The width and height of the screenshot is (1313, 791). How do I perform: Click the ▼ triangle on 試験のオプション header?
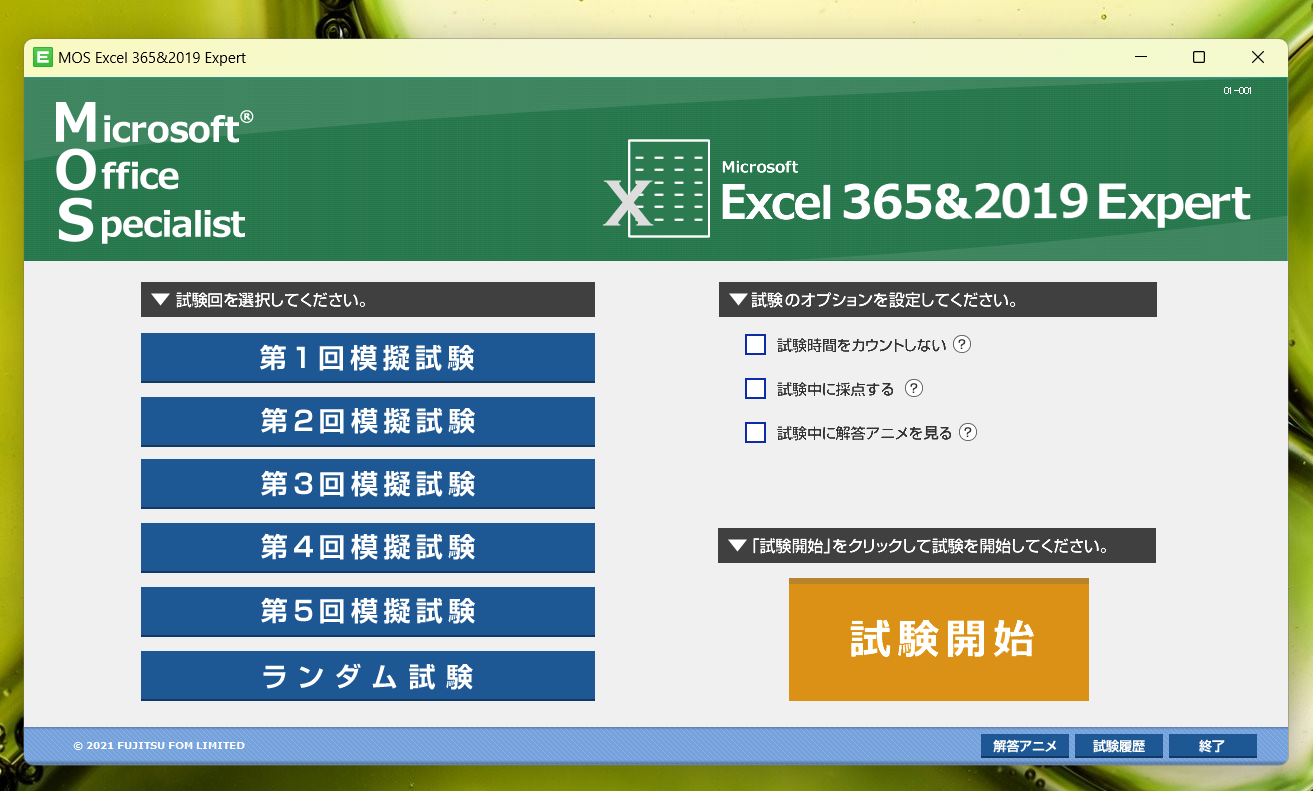[x=737, y=298]
